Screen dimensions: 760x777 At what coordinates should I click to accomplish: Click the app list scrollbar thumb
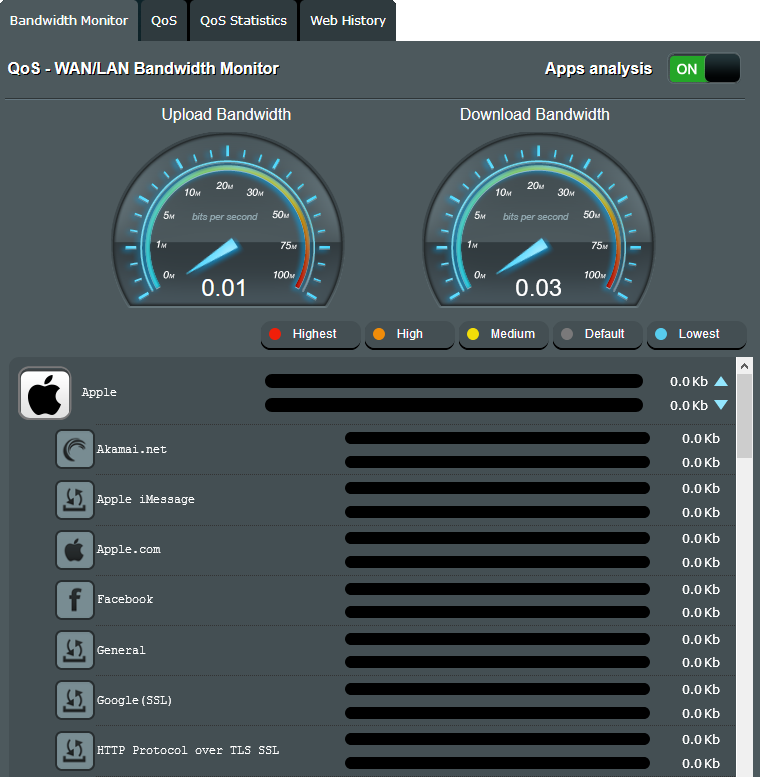(x=744, y=416)
